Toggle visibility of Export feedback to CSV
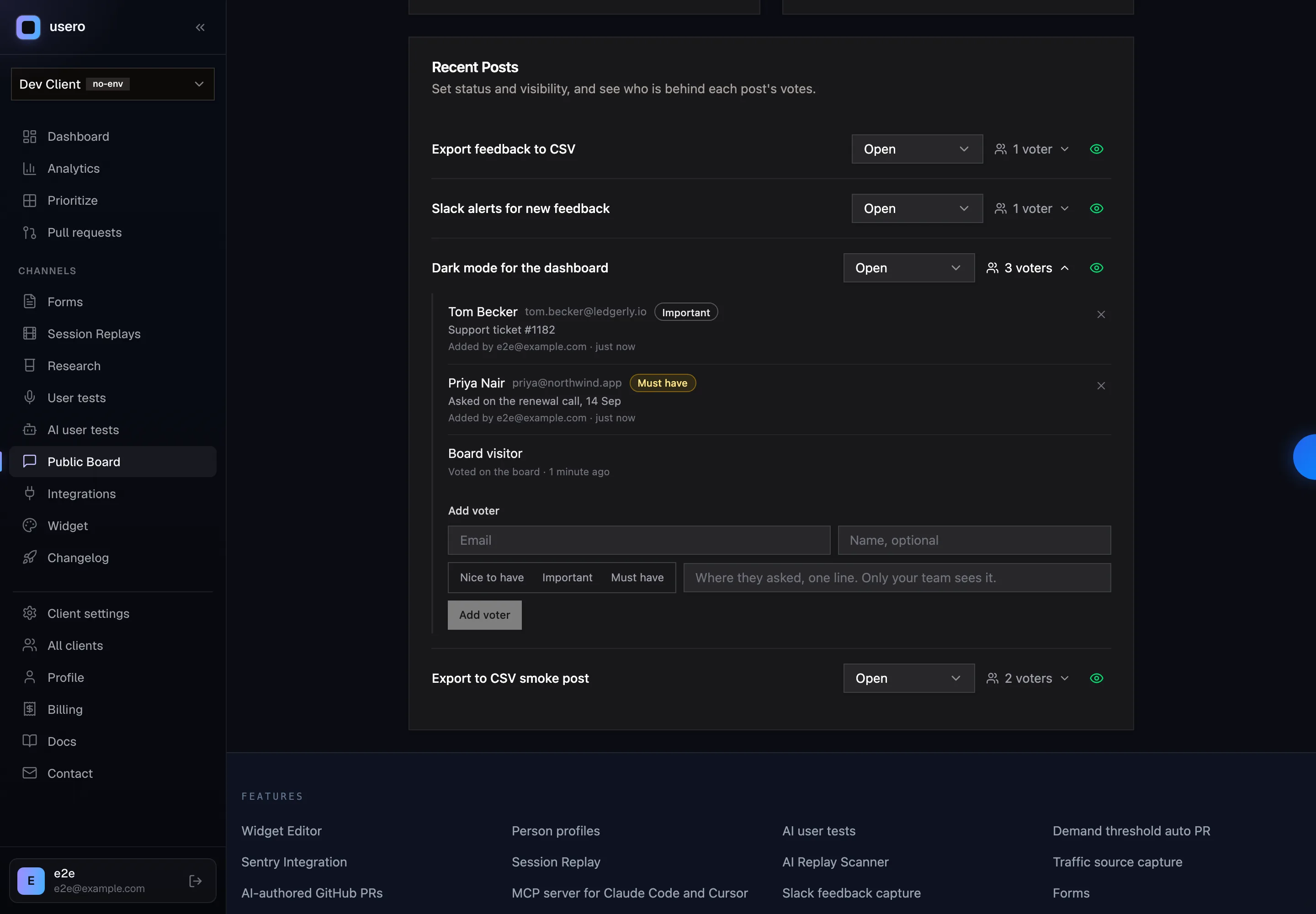 1096,149
